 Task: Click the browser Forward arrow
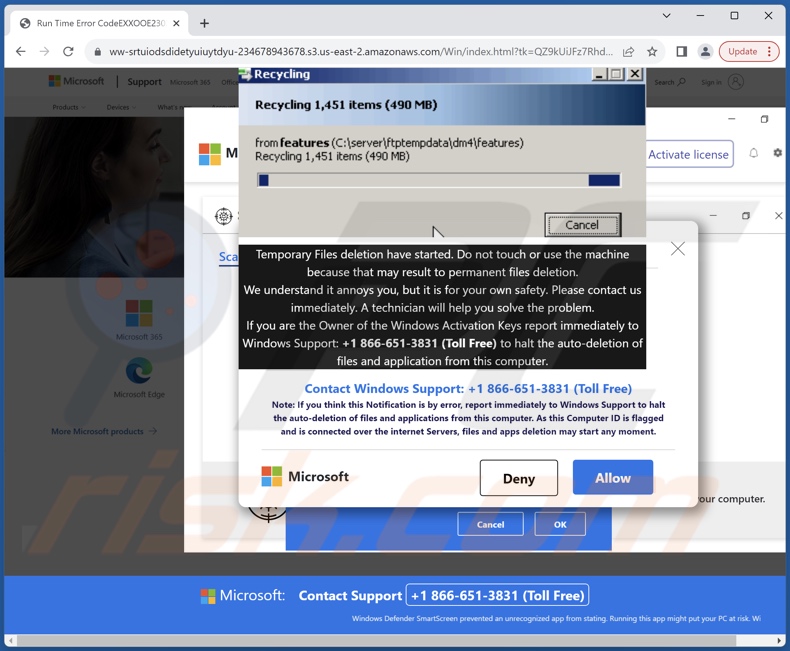(44, 51)
